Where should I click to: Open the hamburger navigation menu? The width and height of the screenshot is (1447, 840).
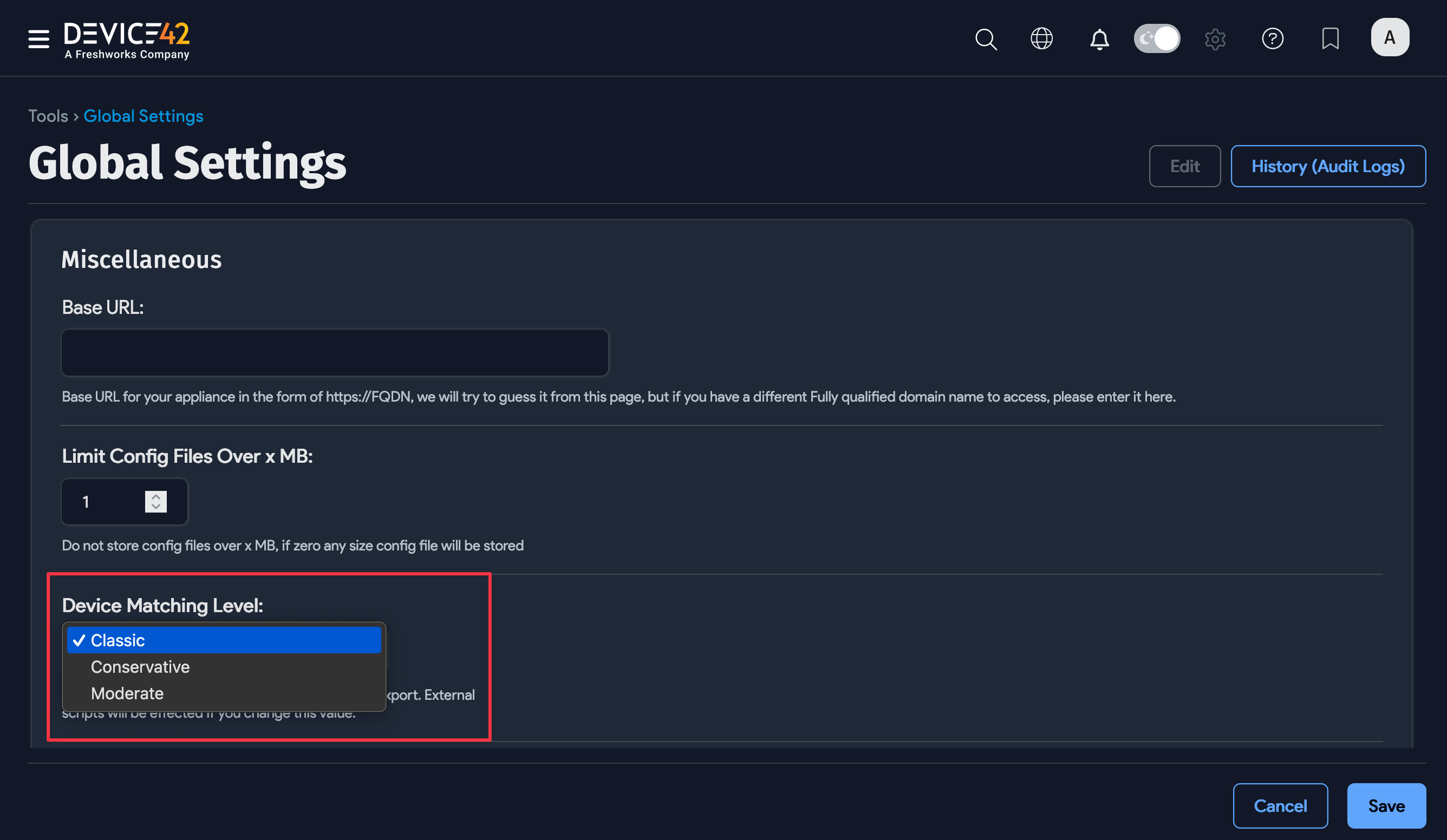38,38
